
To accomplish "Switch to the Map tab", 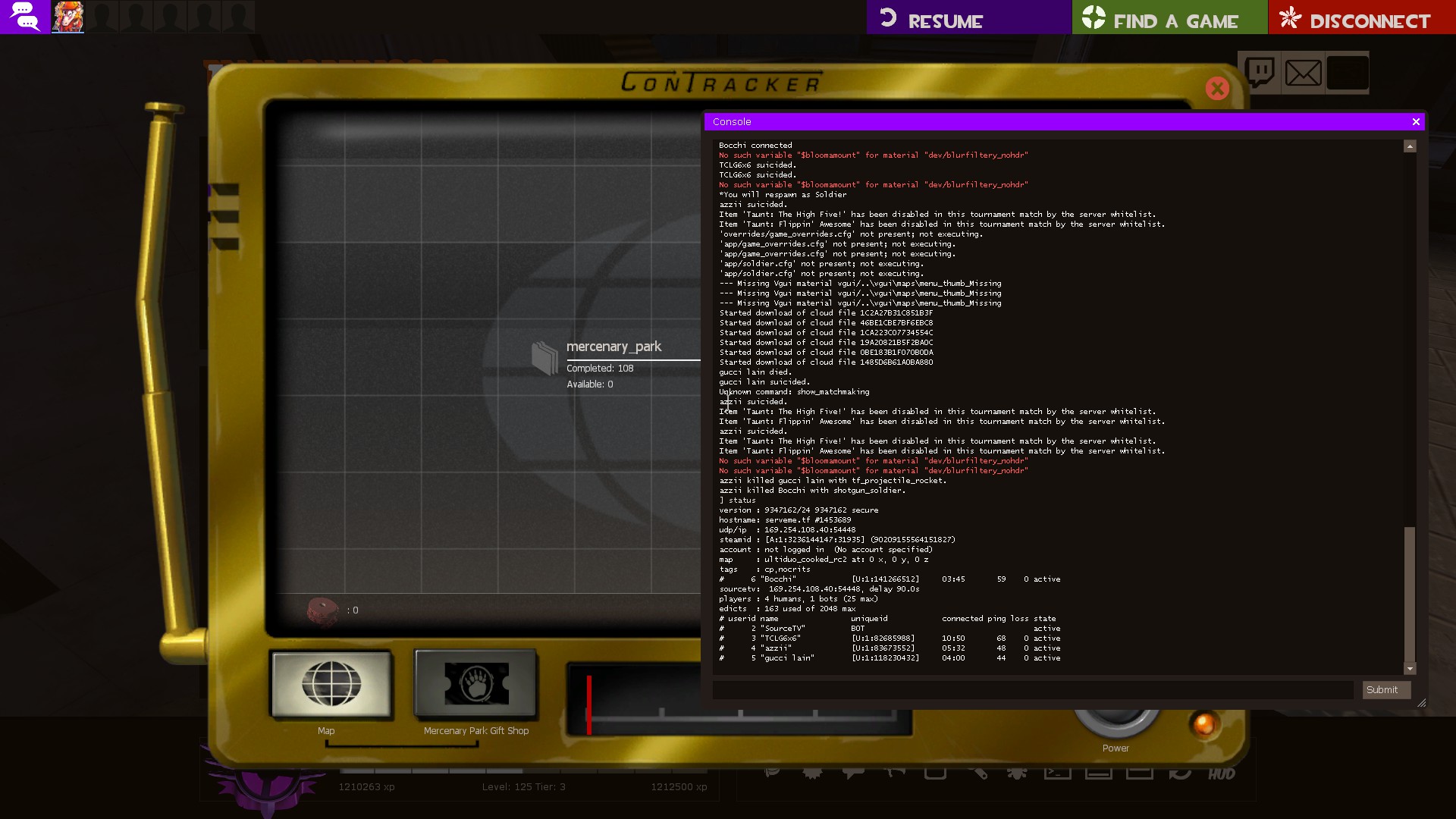I will [331, 684].
